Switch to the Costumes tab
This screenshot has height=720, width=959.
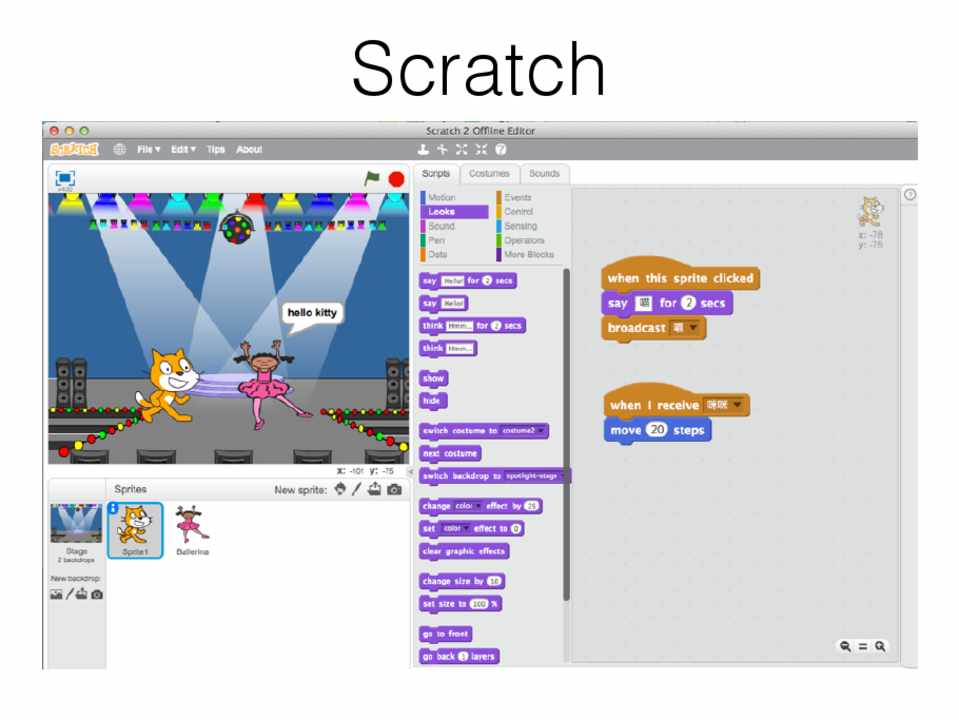(489, 174)
